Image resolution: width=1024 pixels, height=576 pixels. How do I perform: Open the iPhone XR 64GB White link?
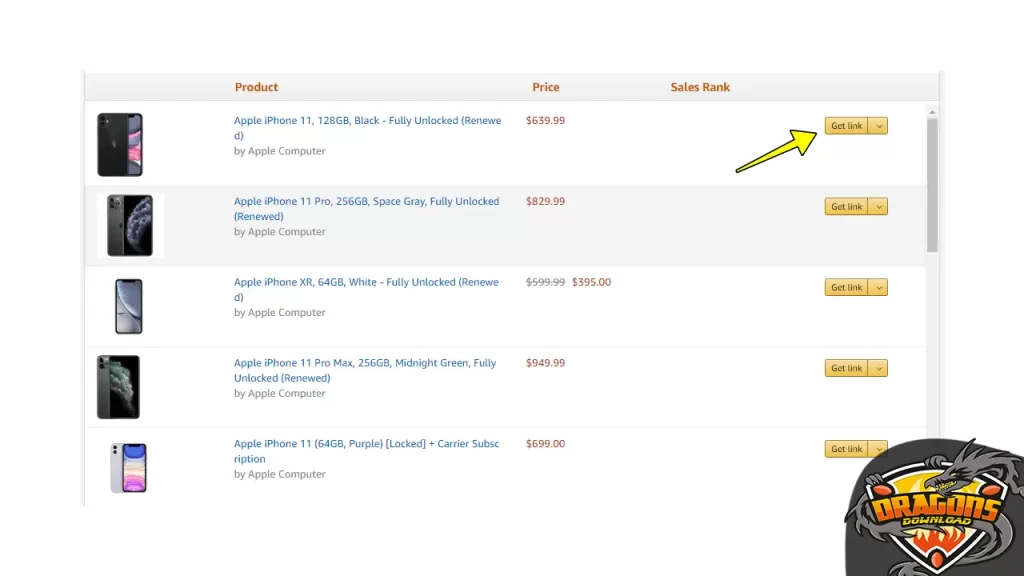click(x=366, y=283)
